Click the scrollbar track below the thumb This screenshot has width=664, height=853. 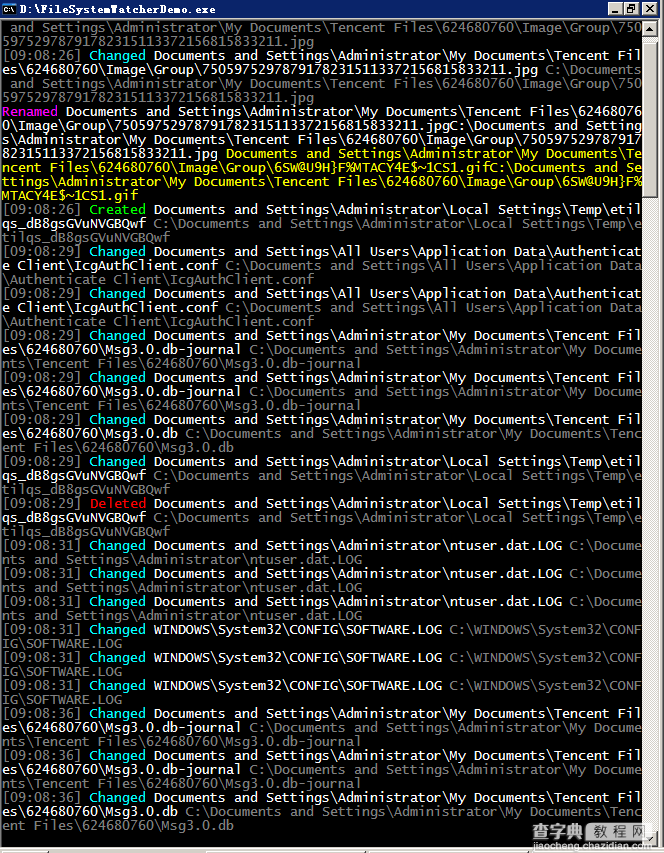tap(650, 517)
